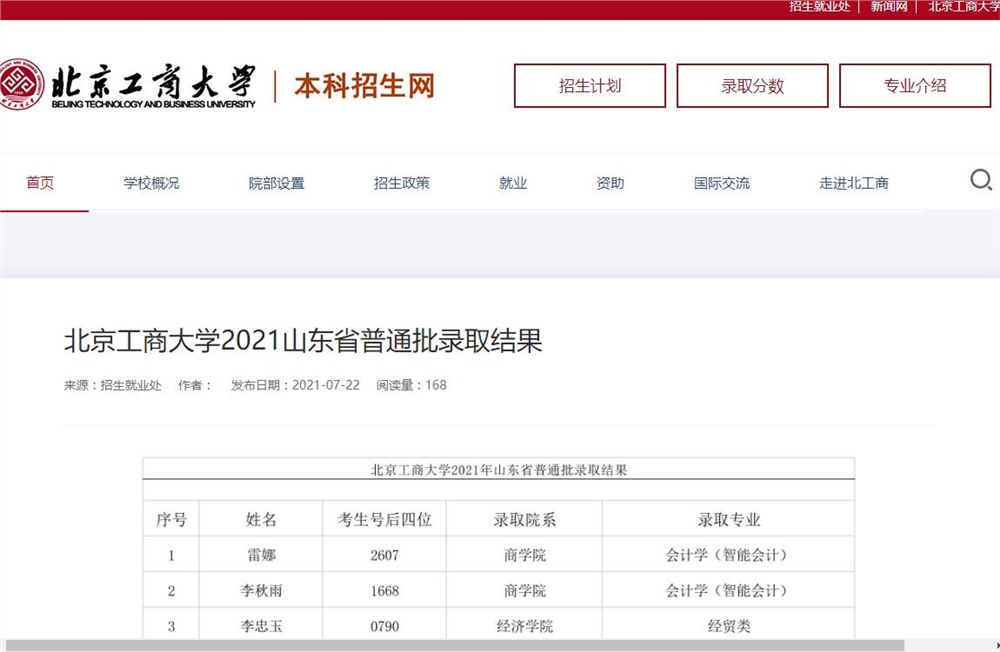Image resolution: width=1000 pixels, height=652 pixels.
Task: Go to 首页 nav tab
Action: 40,183
